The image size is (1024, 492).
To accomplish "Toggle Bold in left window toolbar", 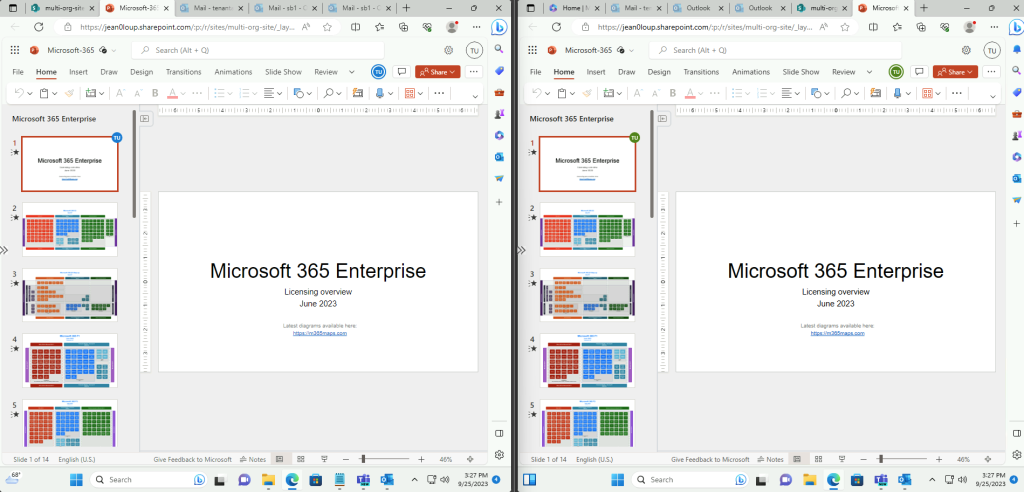I will (x=155, y=93).
